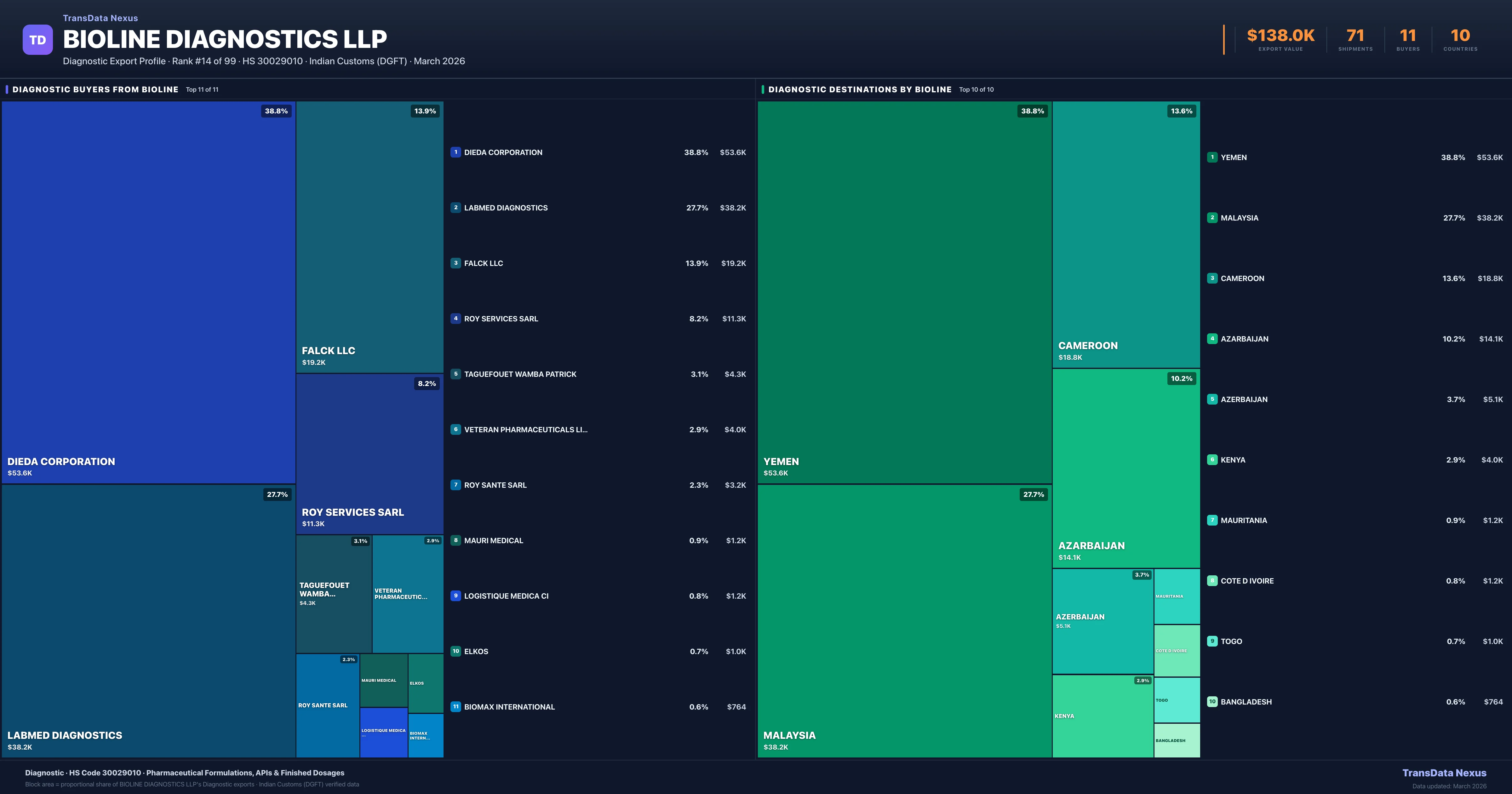Click the numbered badge beside YEMEN in destinations list
Screen dimensions: 1512x794
click(x=1212, y=158)
